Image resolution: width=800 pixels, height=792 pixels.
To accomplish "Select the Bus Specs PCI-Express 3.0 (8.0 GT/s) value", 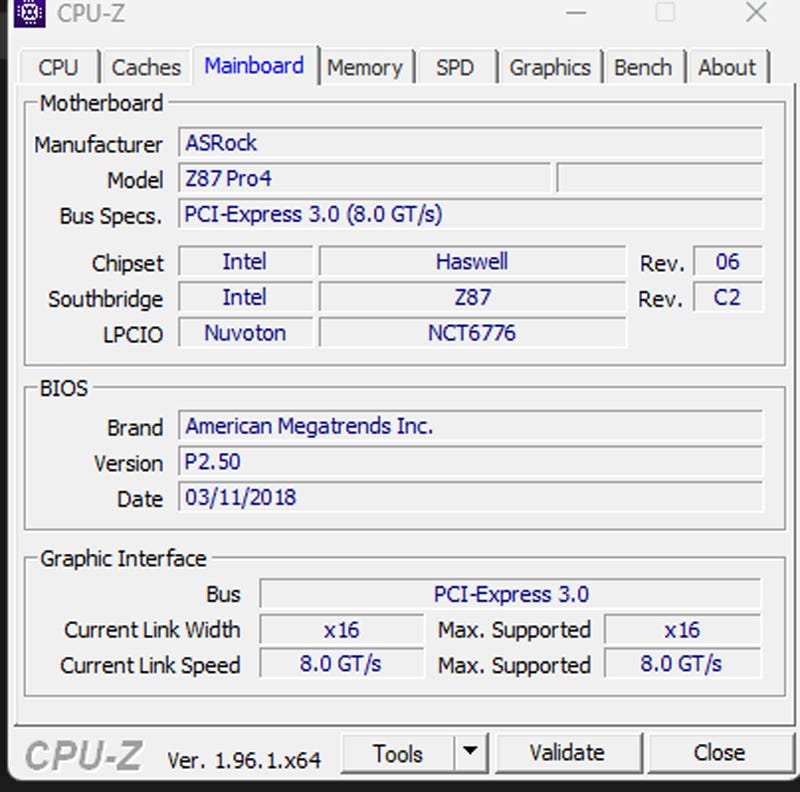I will (x=470, y=214).
